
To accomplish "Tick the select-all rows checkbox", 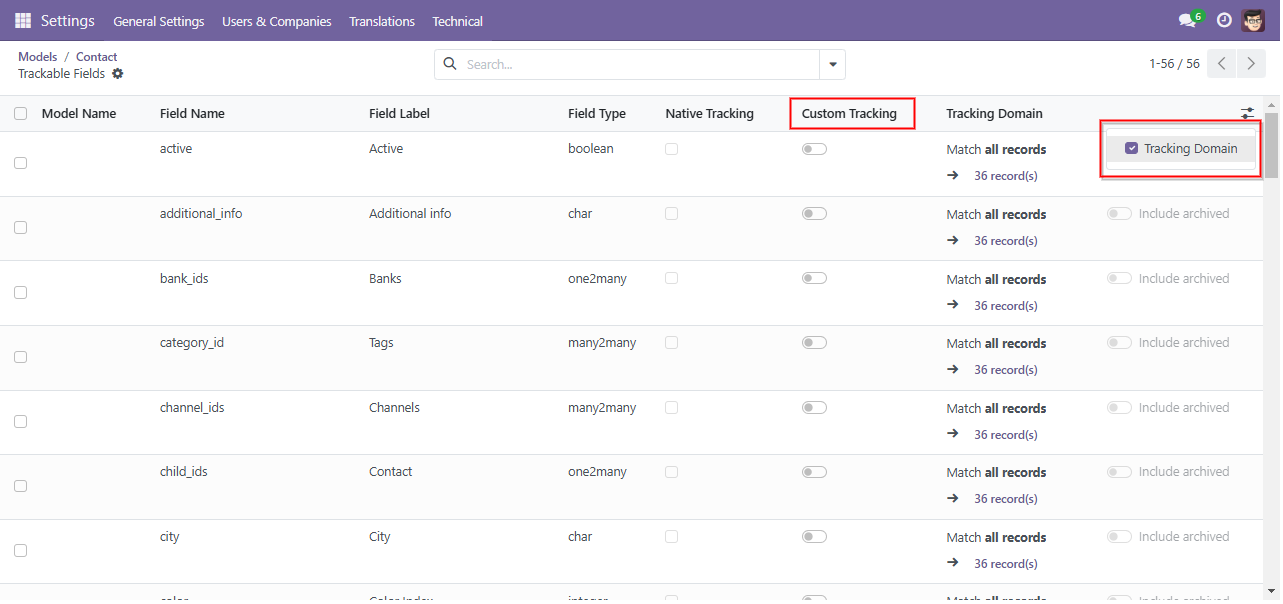I will pos(21,114).
